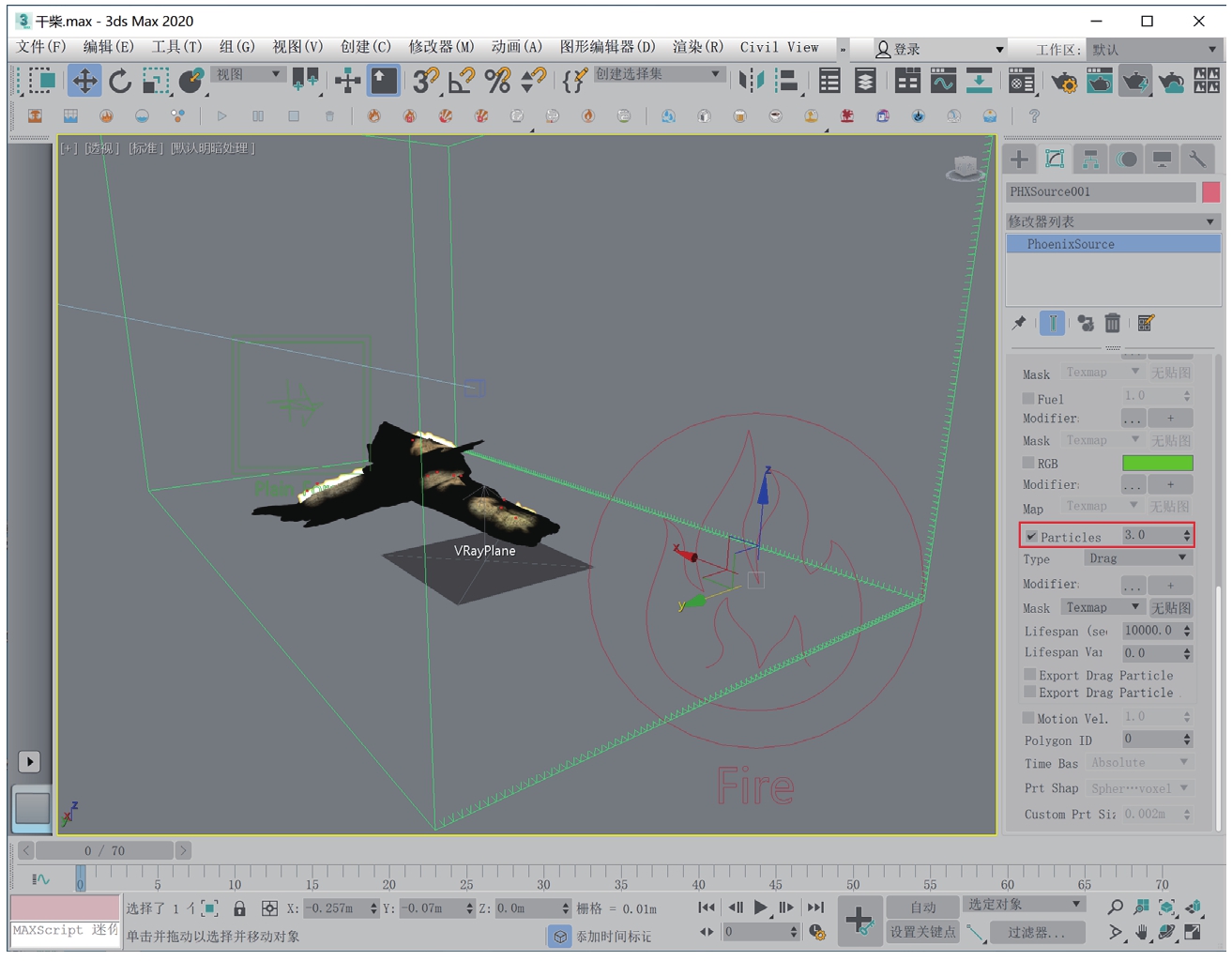Click the Auto key (自动) button
Viewport: 1232px width, 961px height.
[922, 907]
